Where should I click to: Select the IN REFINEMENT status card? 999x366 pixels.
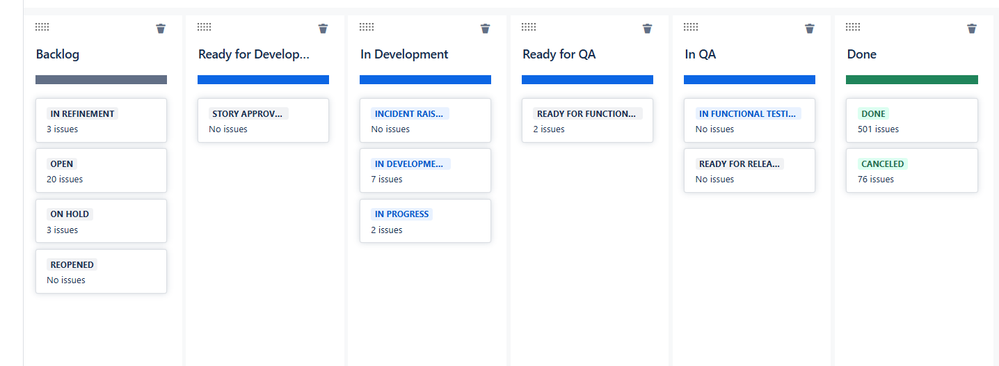coord(101,121)
